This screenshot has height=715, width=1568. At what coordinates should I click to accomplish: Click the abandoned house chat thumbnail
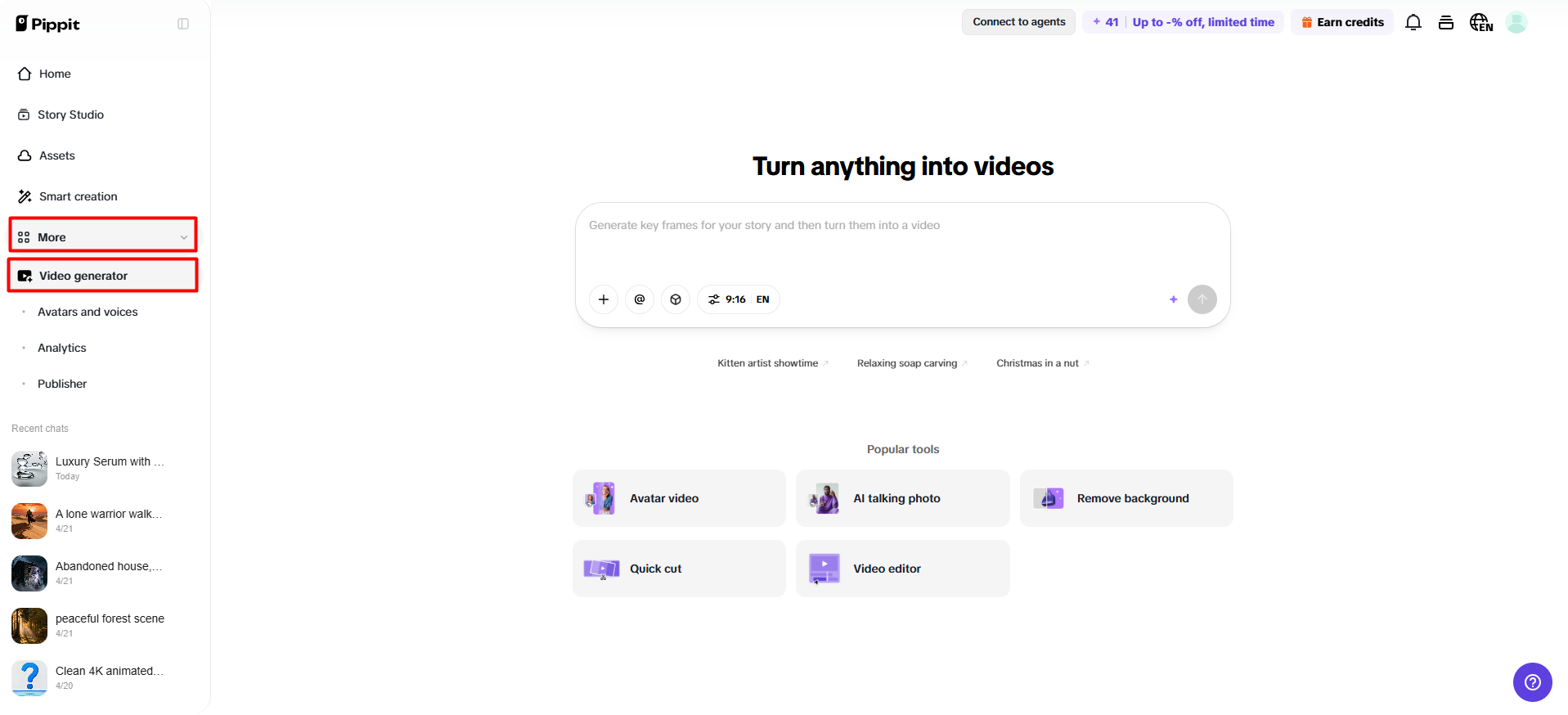pyautogui.click(x=29, y=573)
